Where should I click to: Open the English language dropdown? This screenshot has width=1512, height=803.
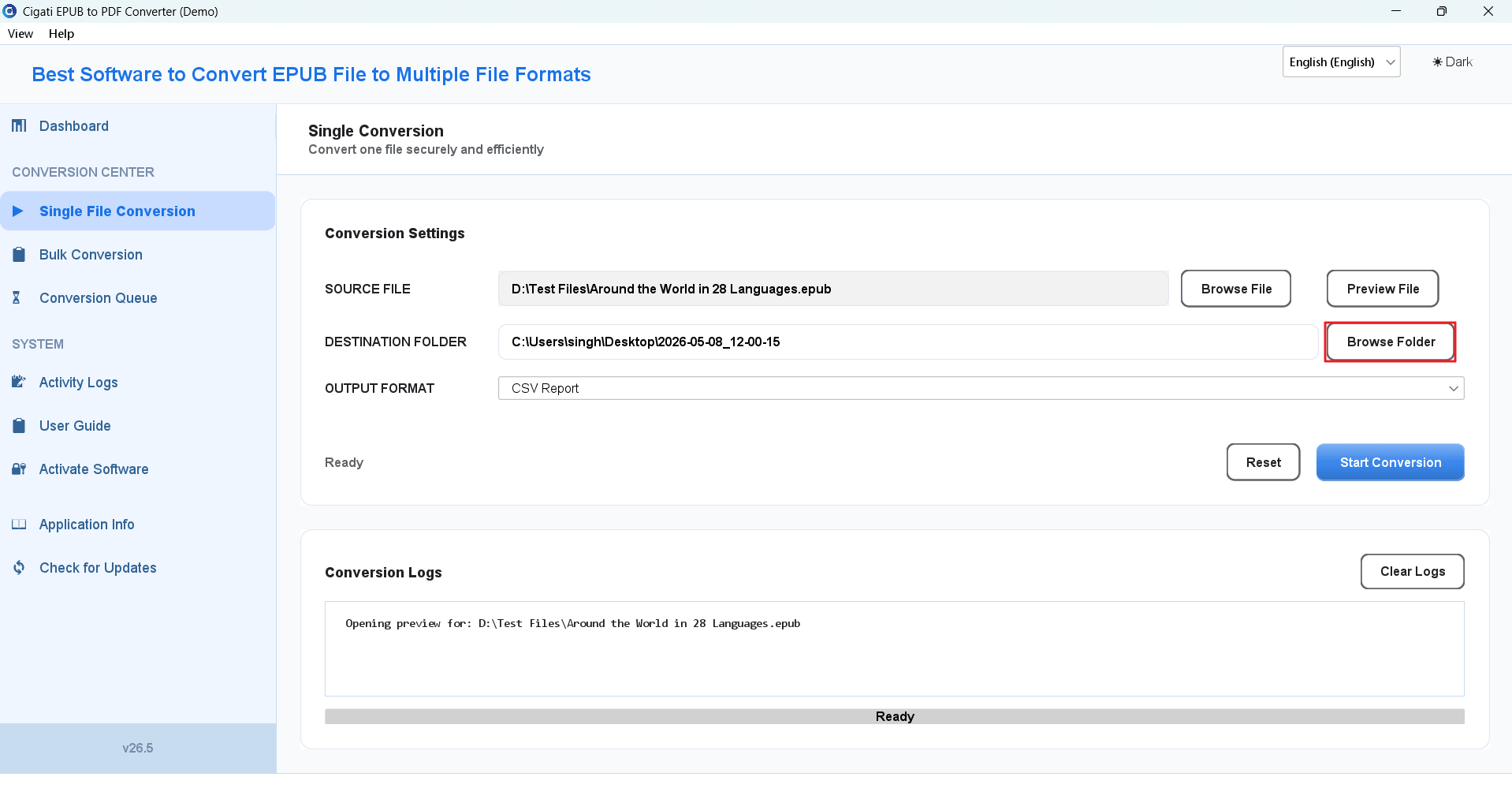pos(1341,62)
